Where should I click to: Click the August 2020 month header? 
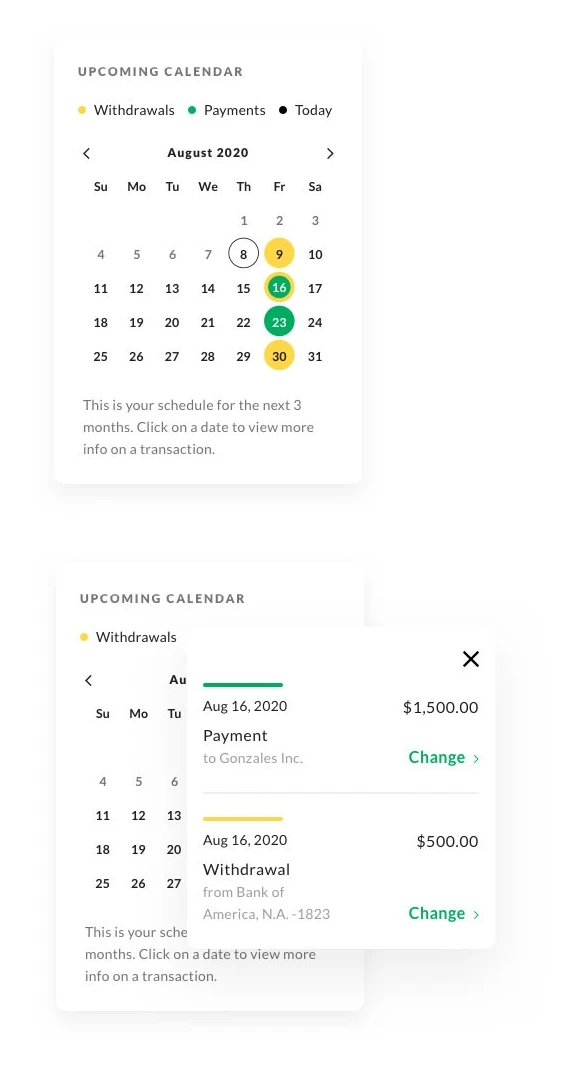point(207,152)
